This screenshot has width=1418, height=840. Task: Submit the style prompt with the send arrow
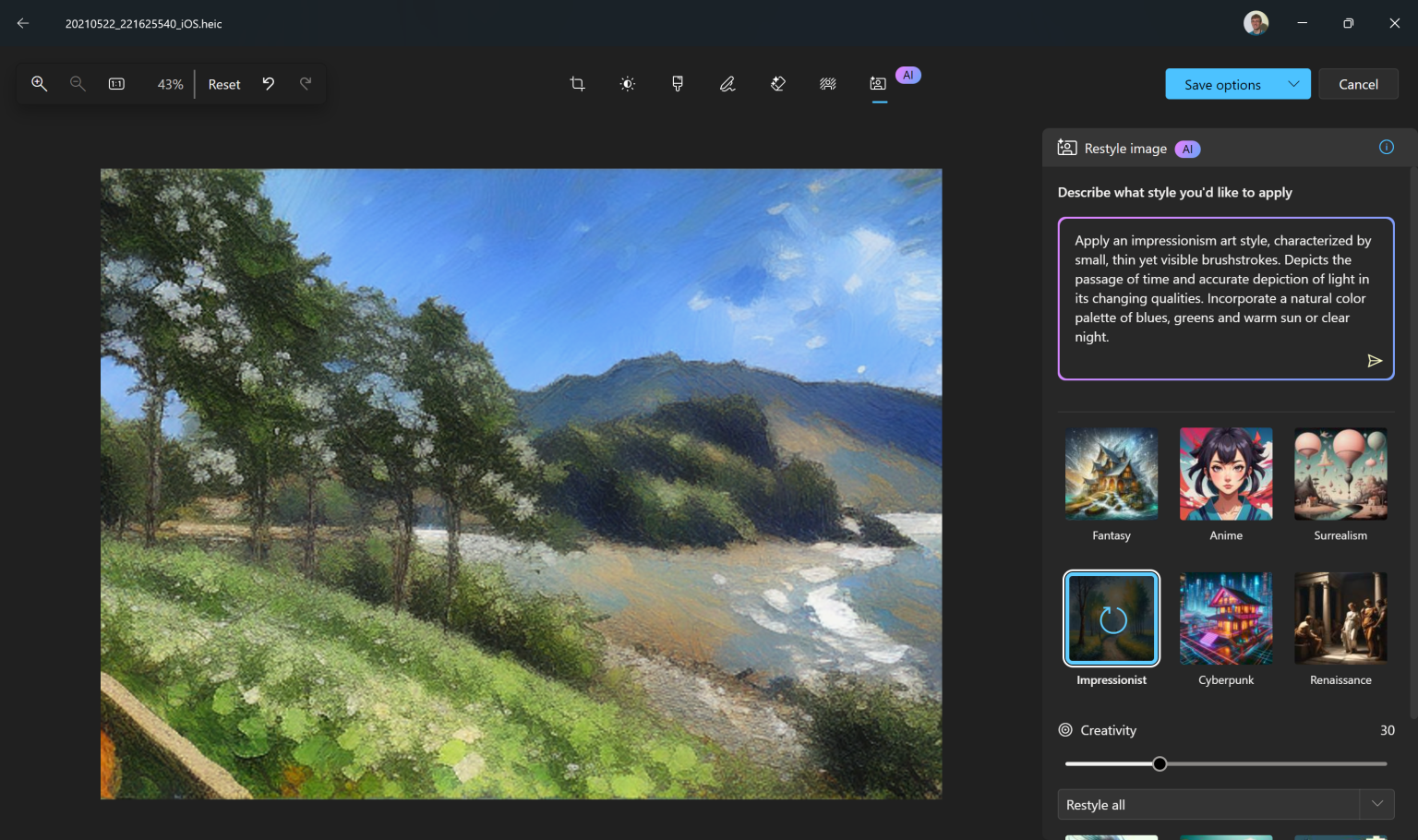pyautogui.click(x=1375, y=360)
